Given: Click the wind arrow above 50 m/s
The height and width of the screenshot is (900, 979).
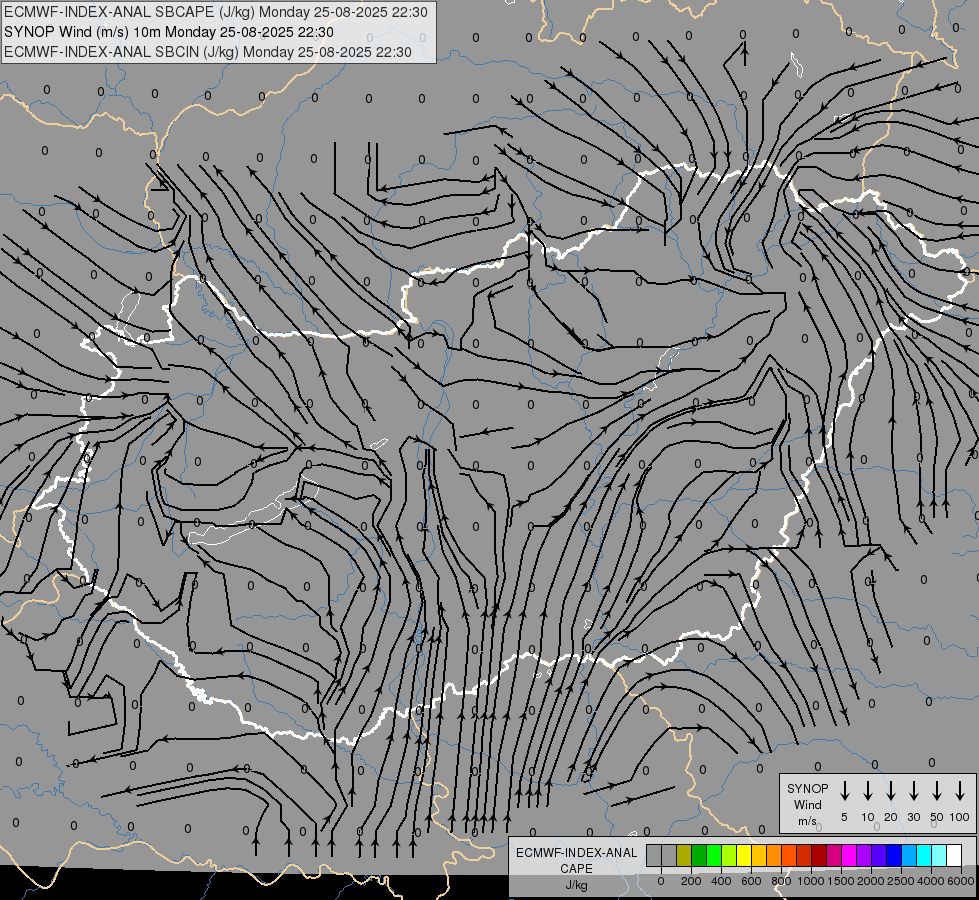Looking at the screenshot, I should pyautogui.click(x=937, y=791).
